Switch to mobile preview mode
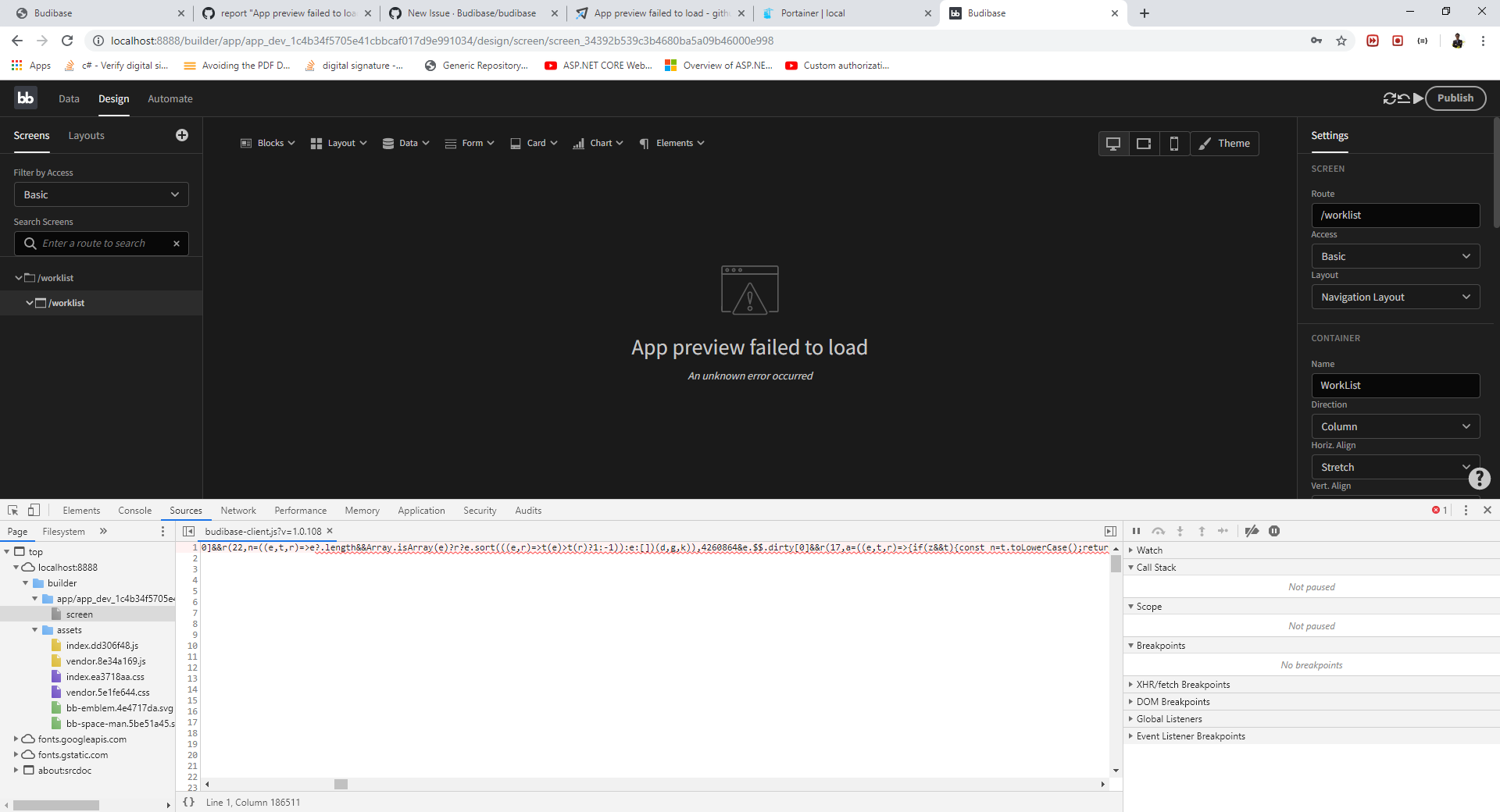Screen dimensions: 1500x812 (1174, 144)
